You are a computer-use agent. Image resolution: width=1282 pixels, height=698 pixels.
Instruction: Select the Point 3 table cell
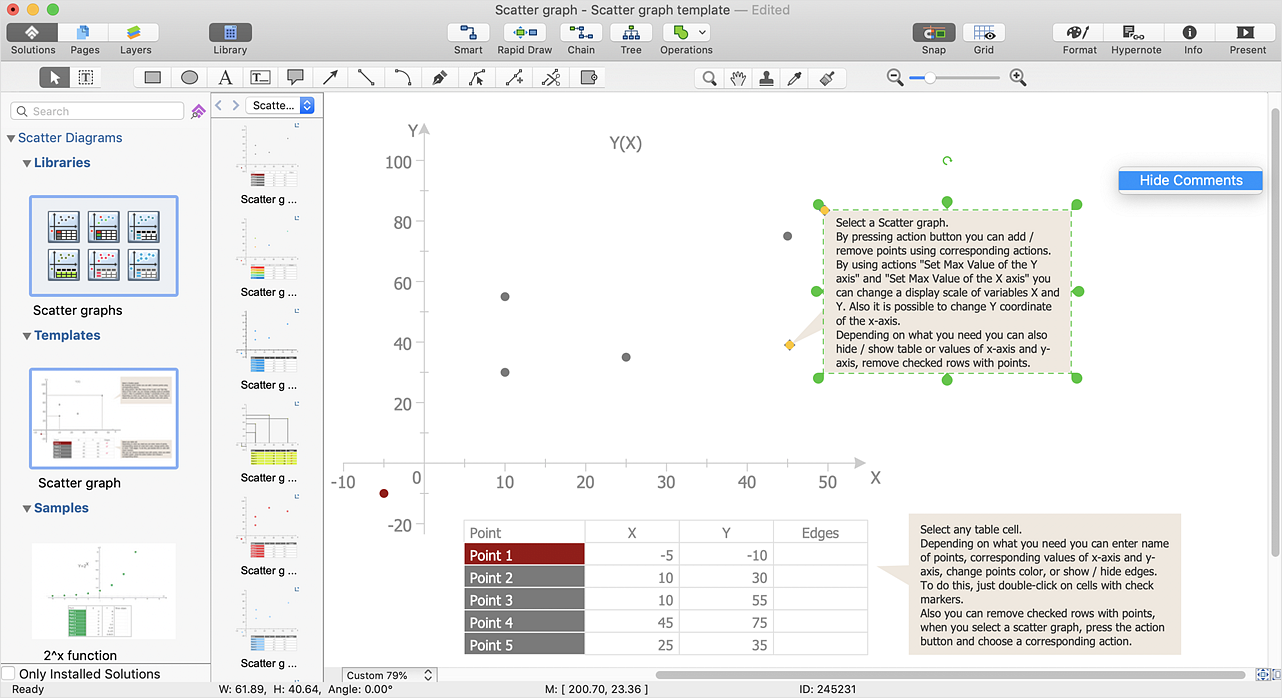click(525, 600)
